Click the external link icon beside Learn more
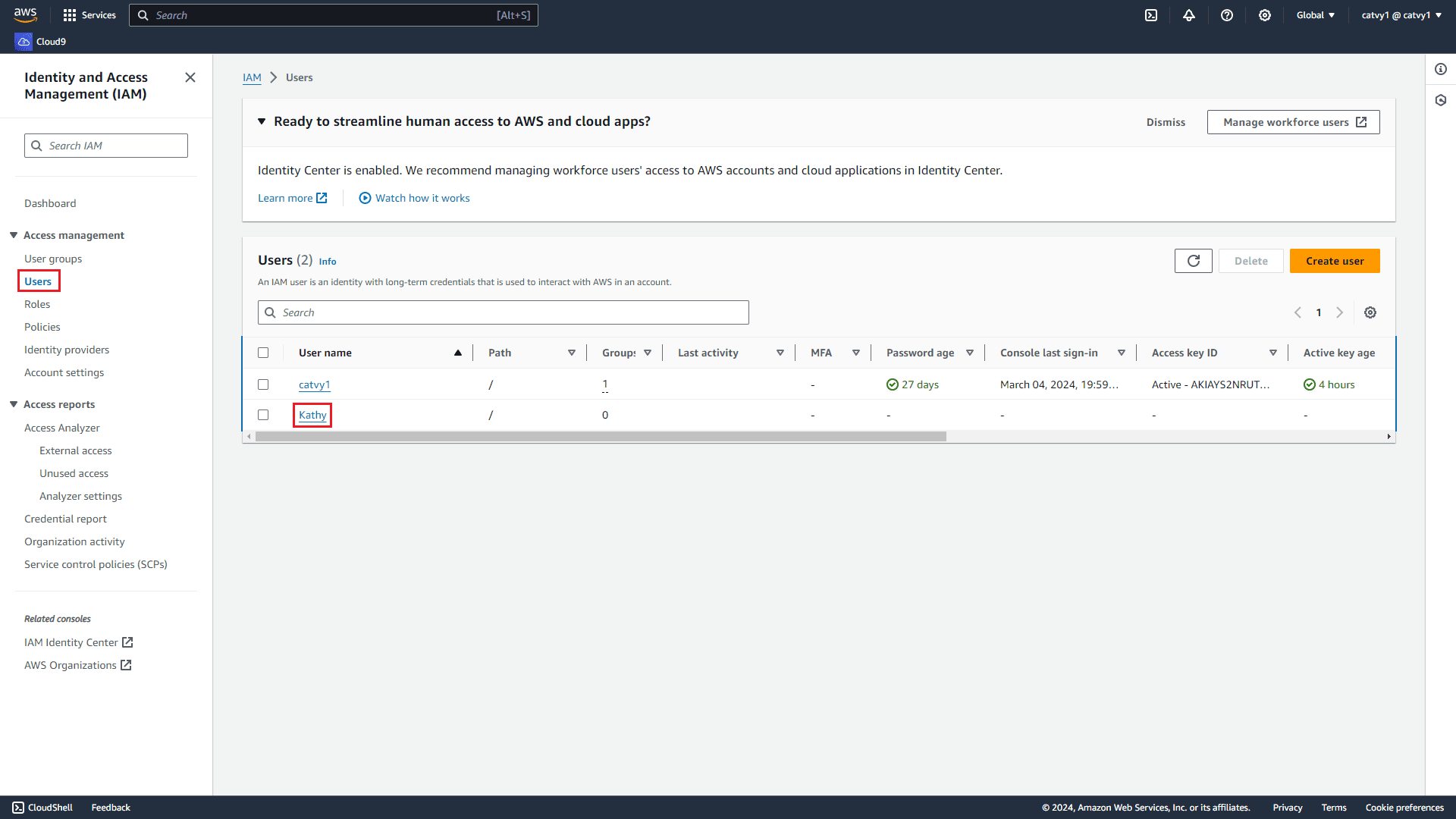This screenshot has width=1456, height=819. (322, 198)
